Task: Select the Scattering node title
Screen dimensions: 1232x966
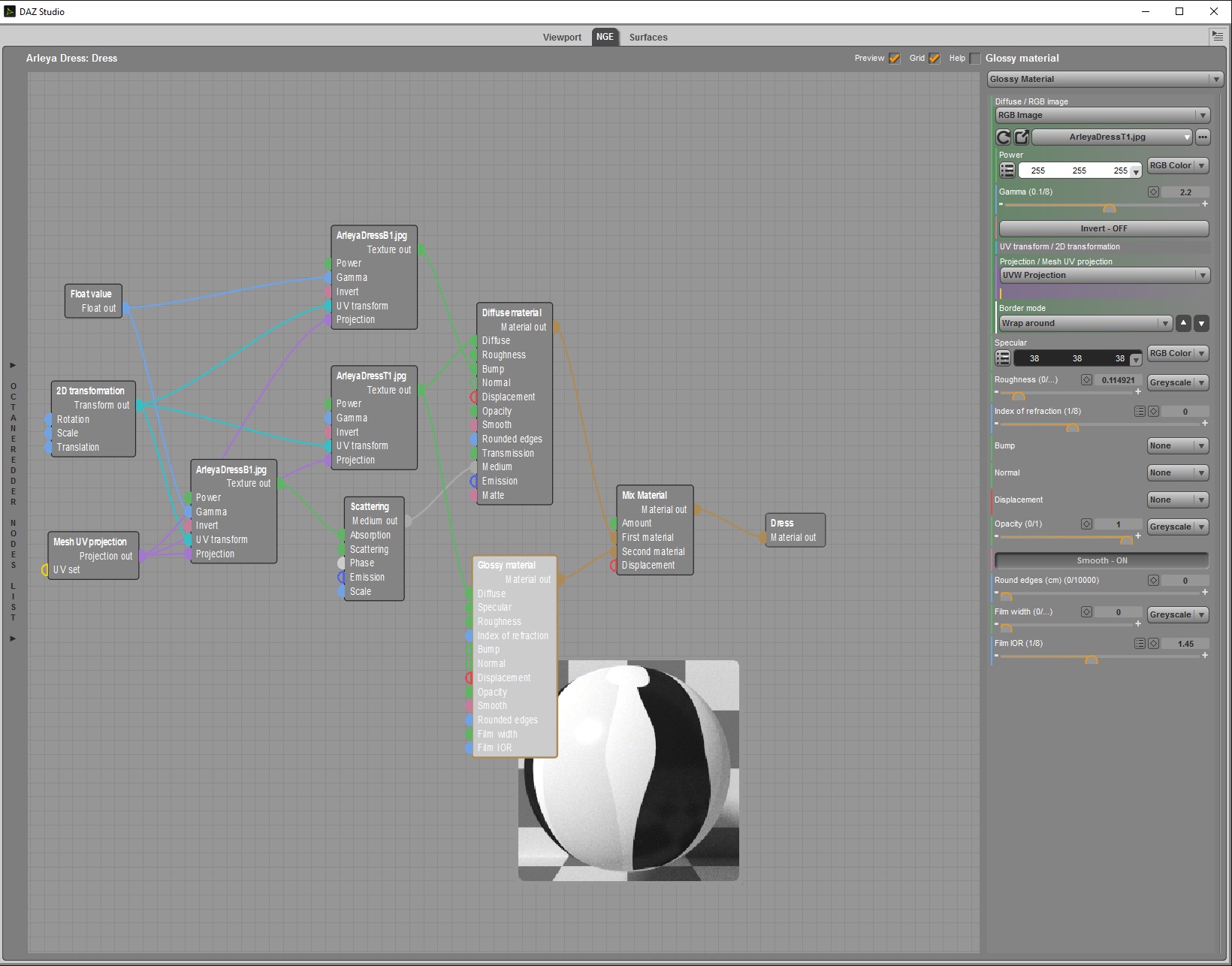Action: pos(370,506)
